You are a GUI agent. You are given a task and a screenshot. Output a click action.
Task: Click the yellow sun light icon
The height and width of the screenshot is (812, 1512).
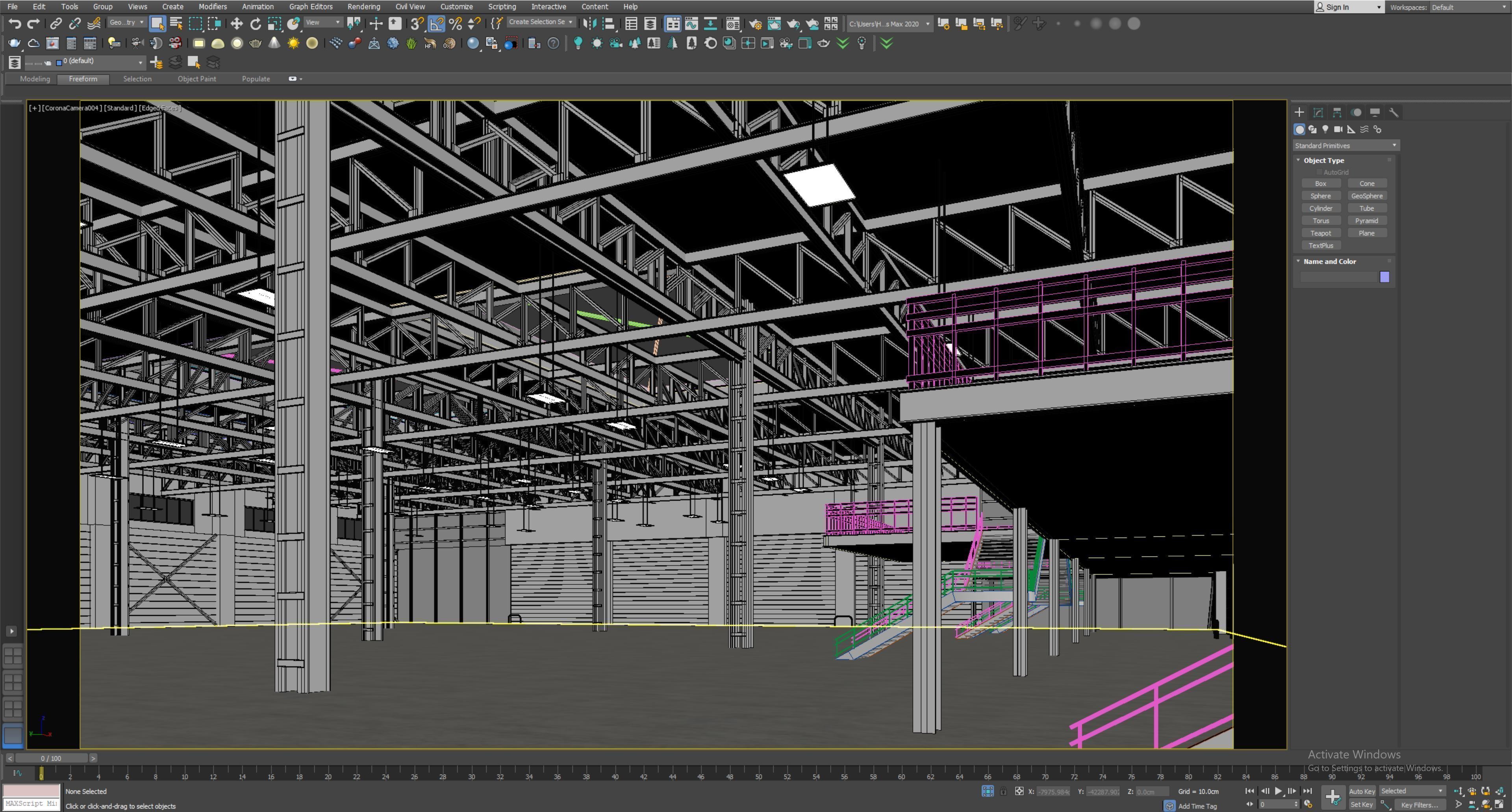tap(293, 43)
